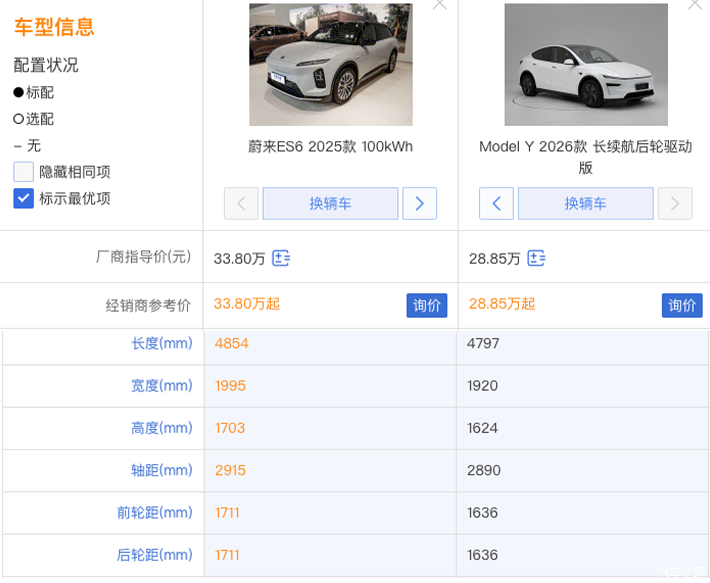This screenshot has width=710, height=583.
Task: Click the right arrow under Model Y
Action: coord(675,204)
